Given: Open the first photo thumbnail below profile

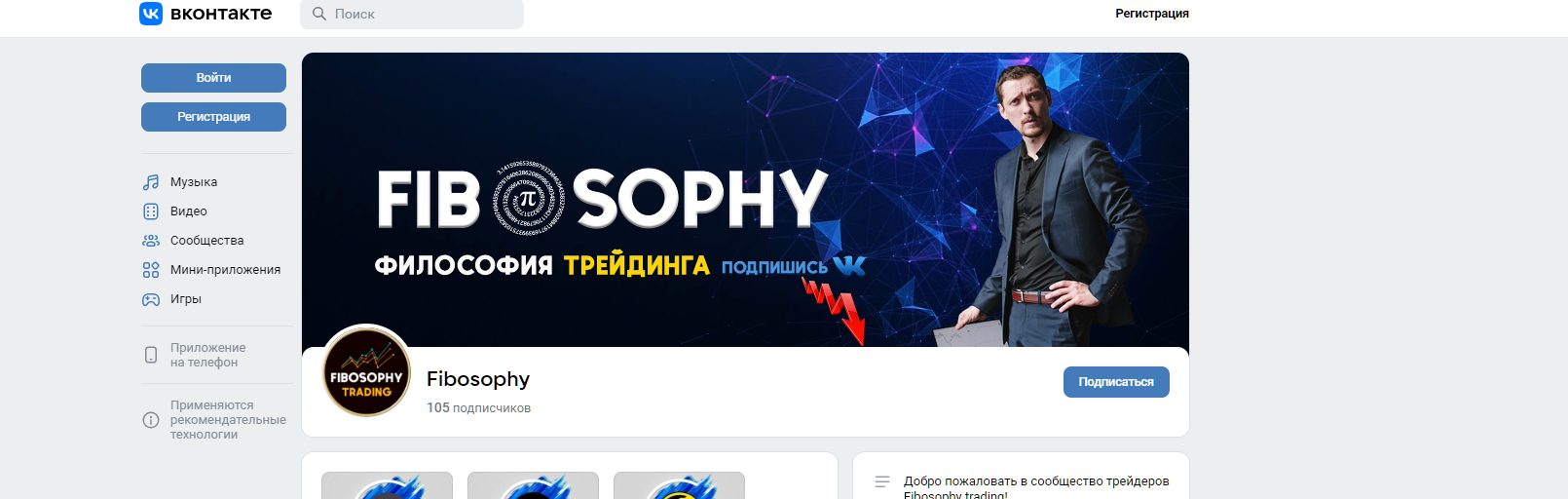Looking at the screenshot, I should point(387,485).
